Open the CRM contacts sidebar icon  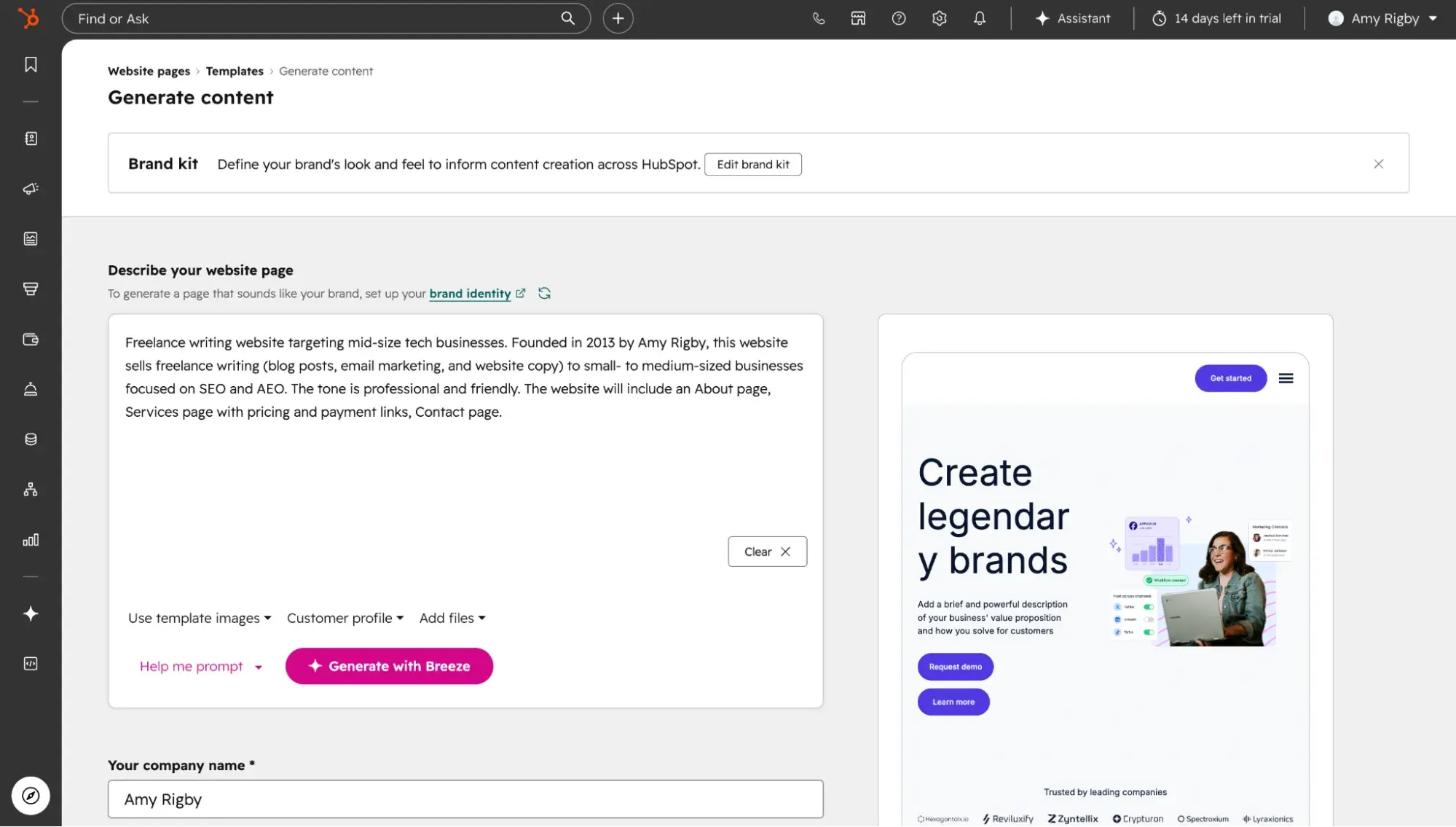[31, 138]
